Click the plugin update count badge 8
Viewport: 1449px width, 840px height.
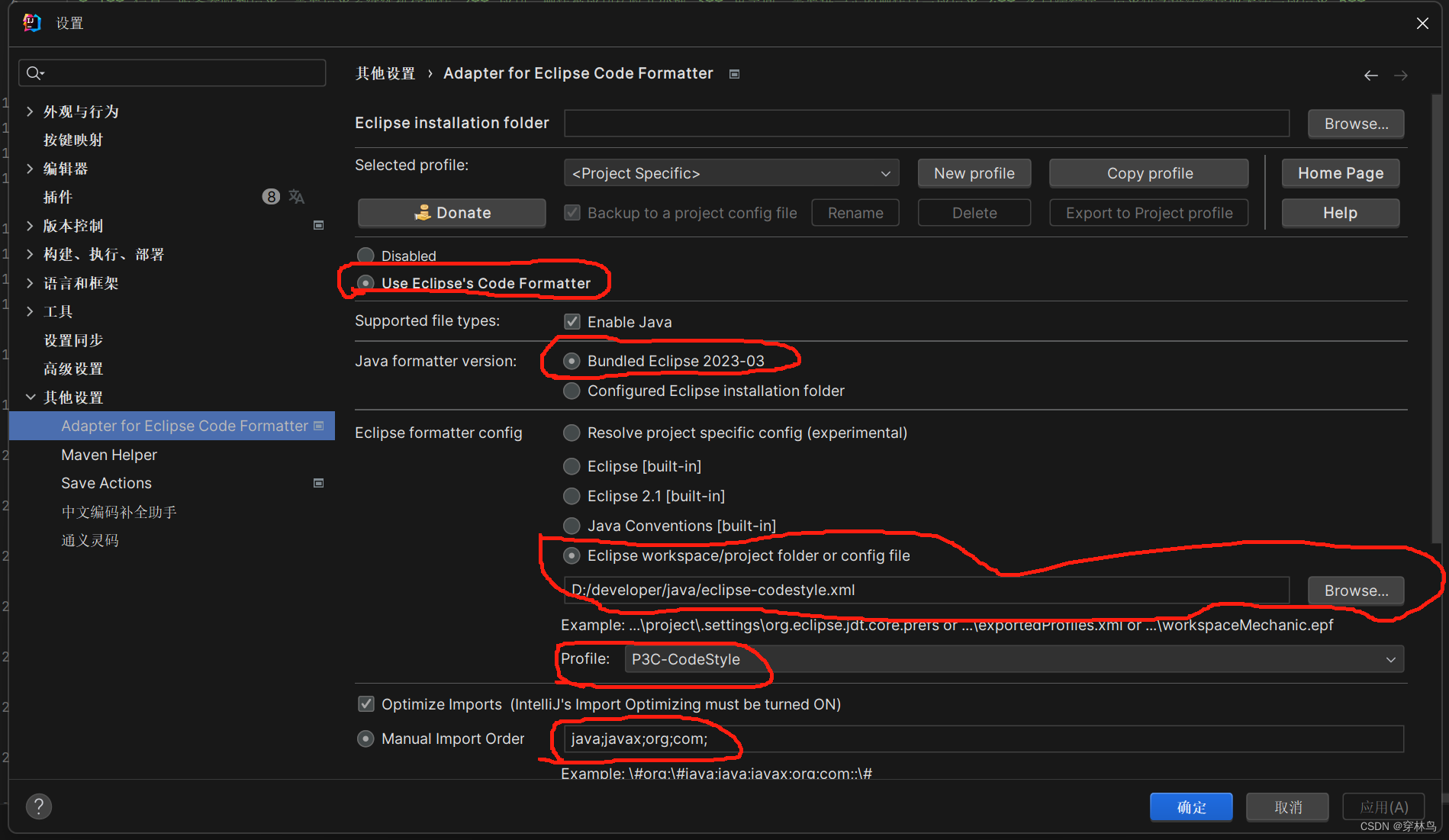point(271,197)
